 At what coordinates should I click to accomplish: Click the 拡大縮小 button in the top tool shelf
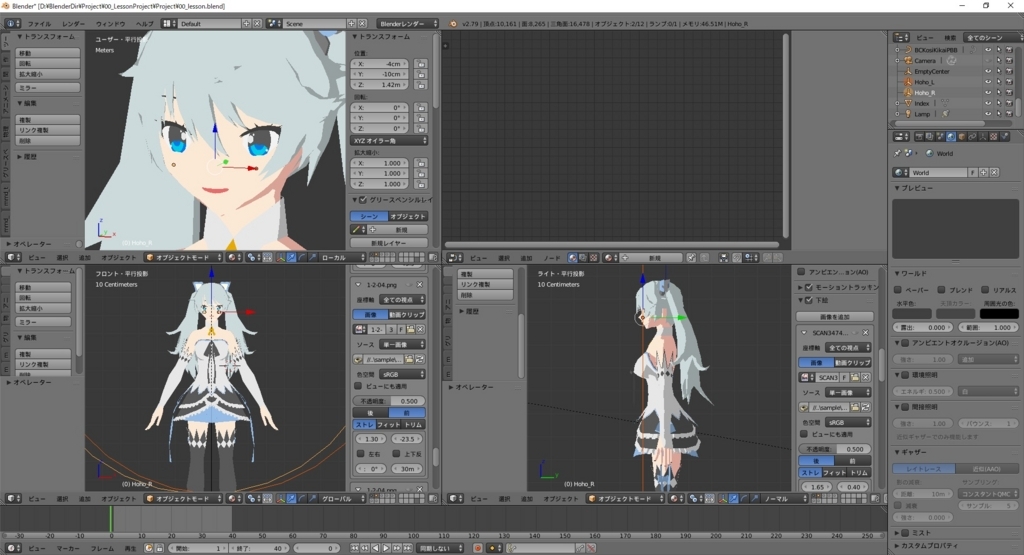48,74
